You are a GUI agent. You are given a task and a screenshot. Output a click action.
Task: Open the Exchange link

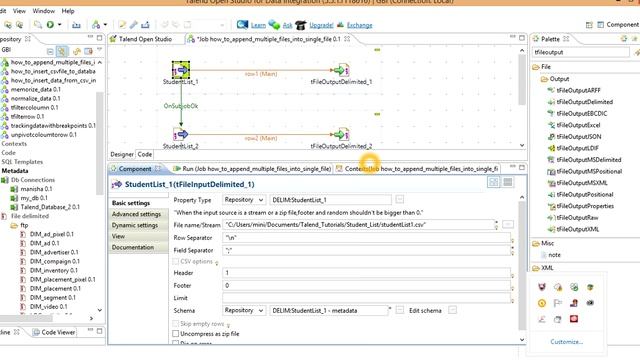359,25
